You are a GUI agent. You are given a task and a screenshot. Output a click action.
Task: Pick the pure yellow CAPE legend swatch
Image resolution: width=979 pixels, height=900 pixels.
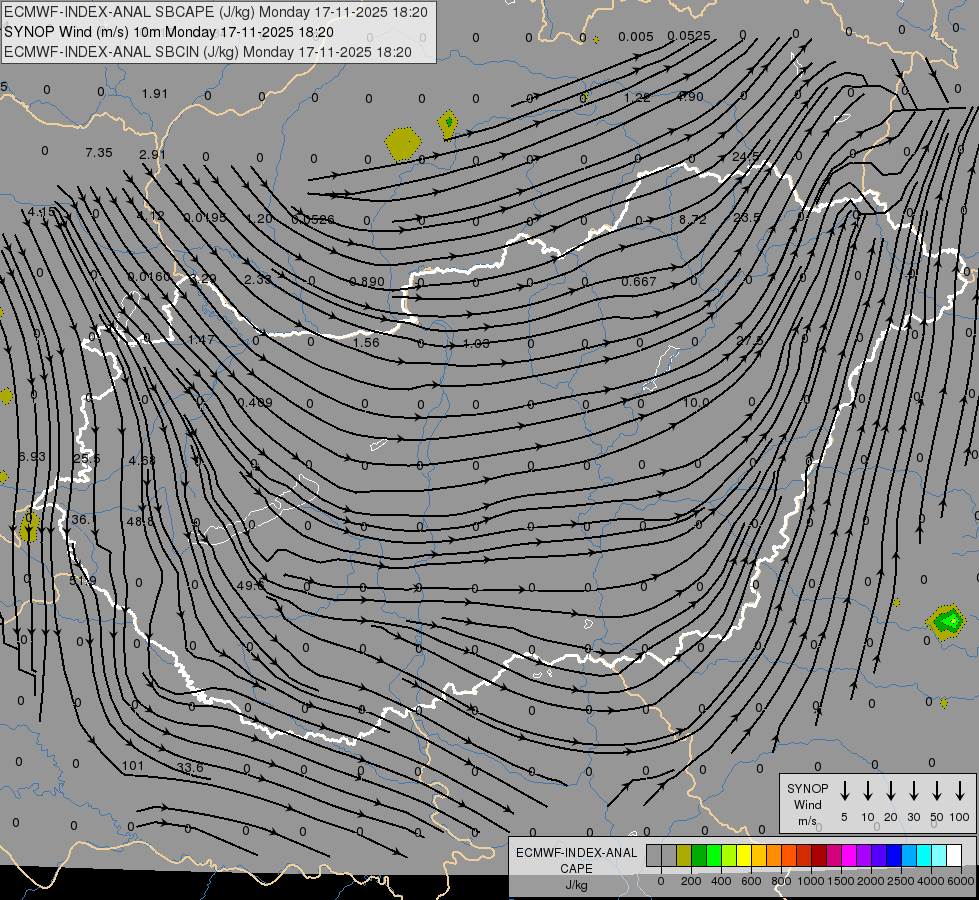(744, 855)
